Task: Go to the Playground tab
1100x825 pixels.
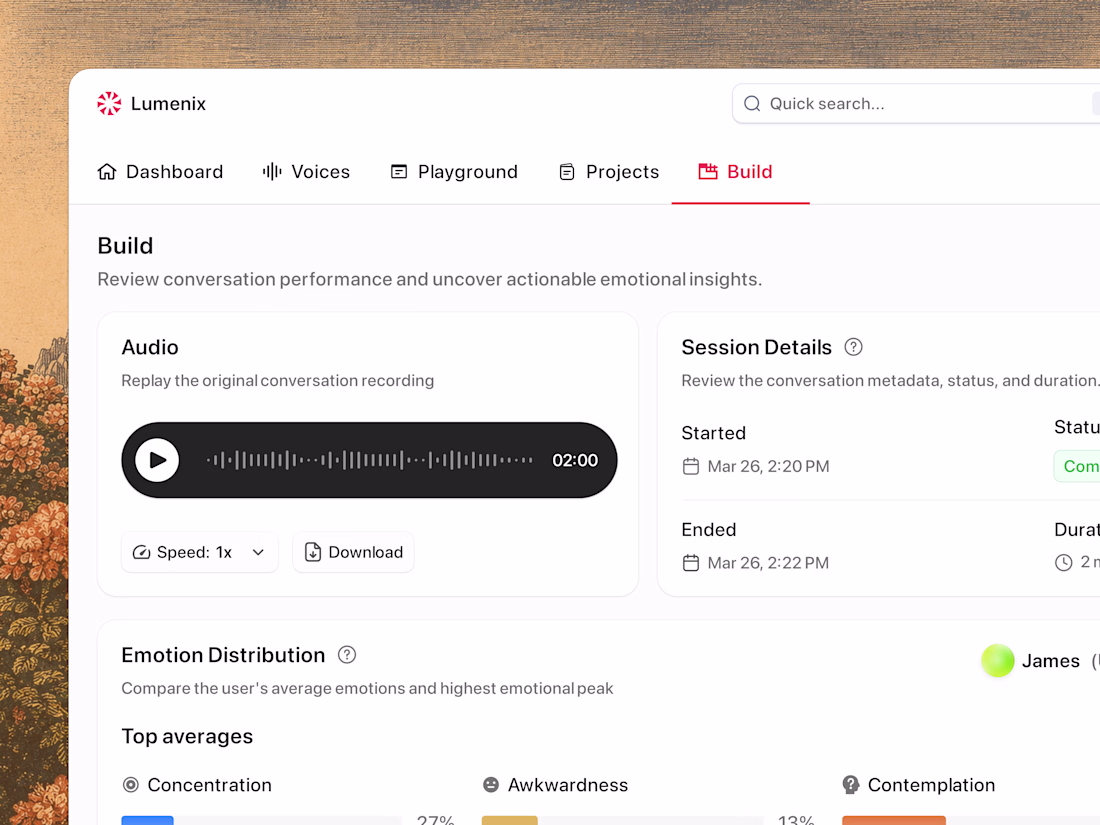Action: 454,172
